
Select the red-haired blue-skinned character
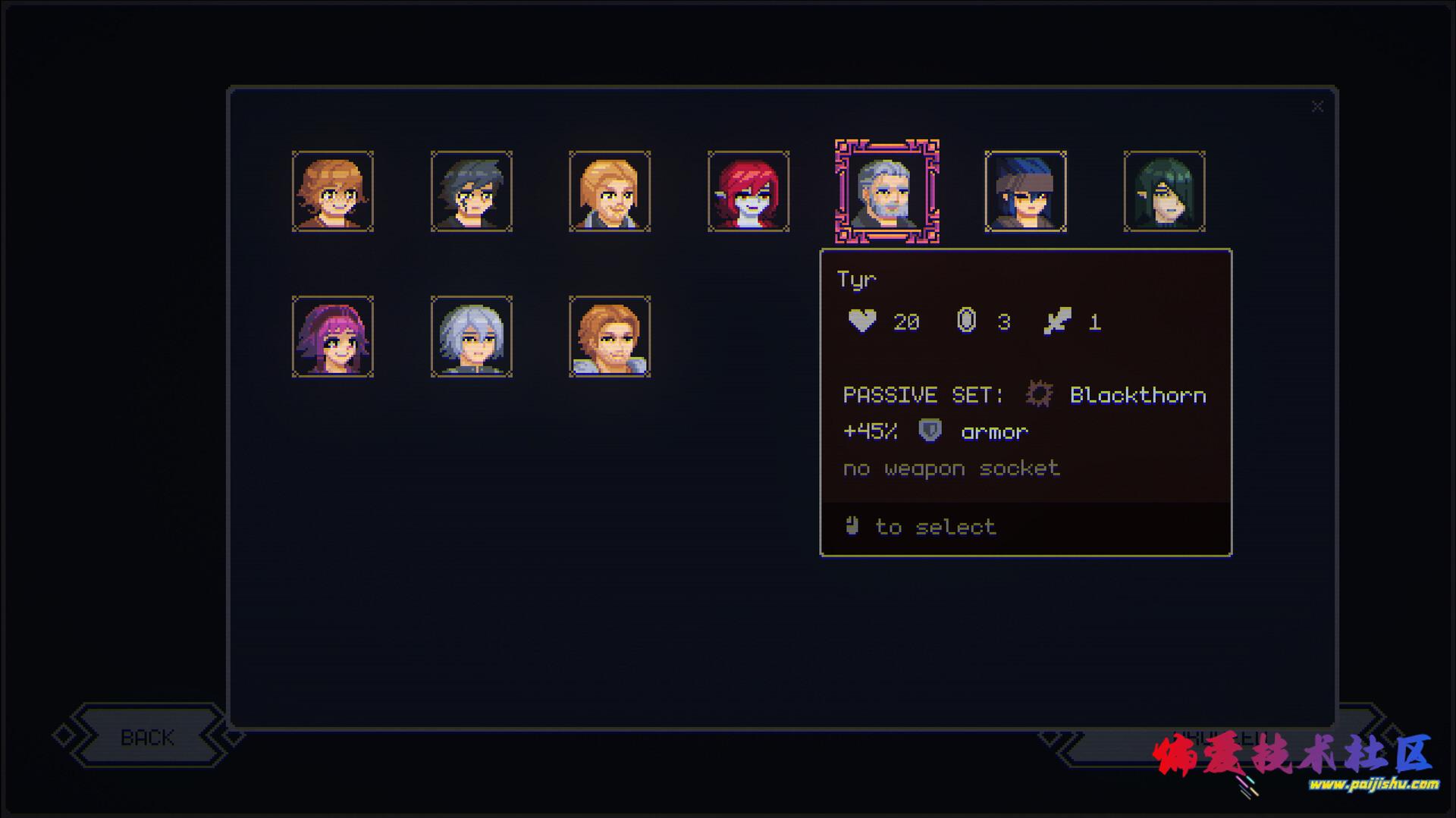[748, 191]
